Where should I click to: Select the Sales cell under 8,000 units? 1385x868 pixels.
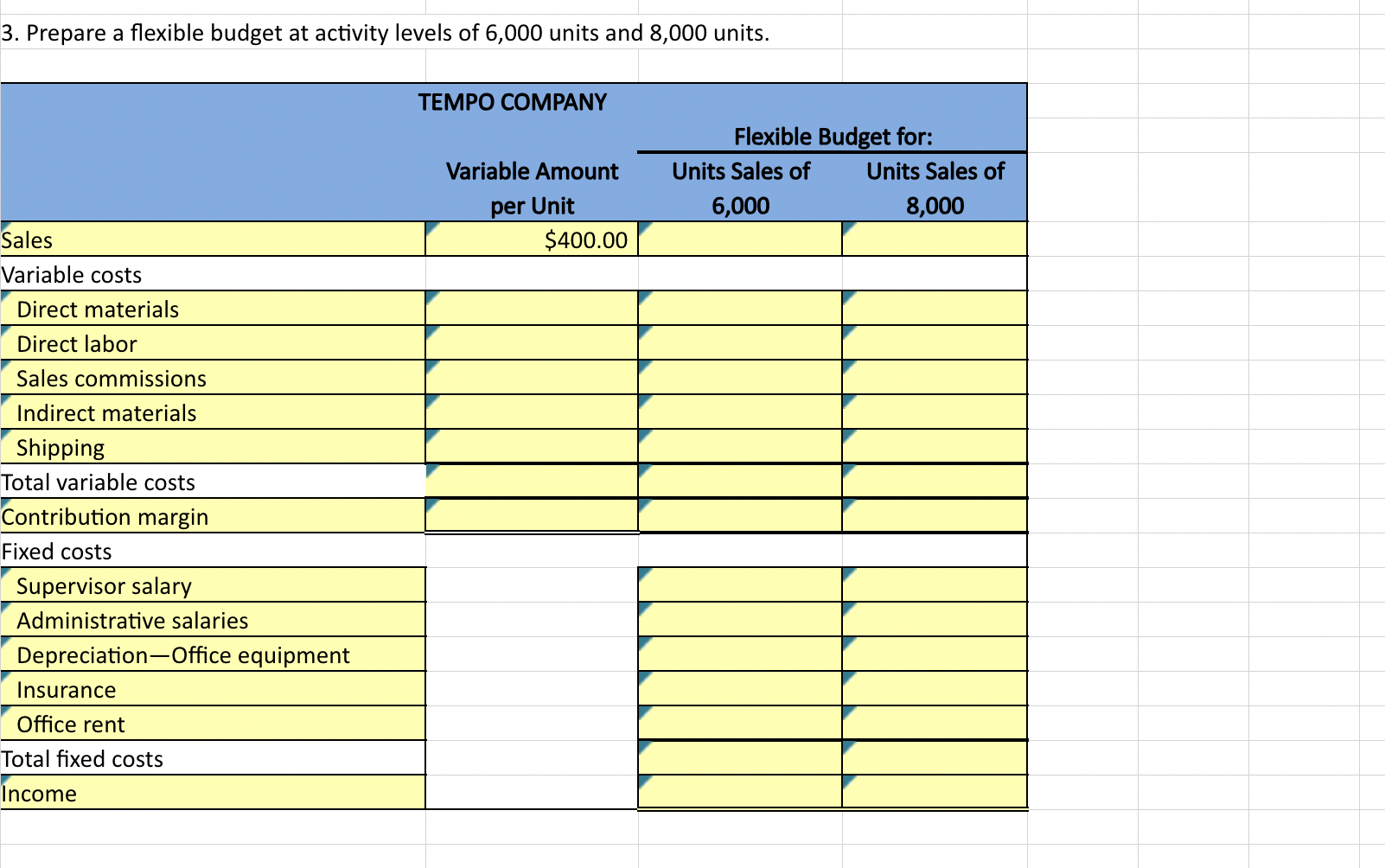click(x=935, y=239)
